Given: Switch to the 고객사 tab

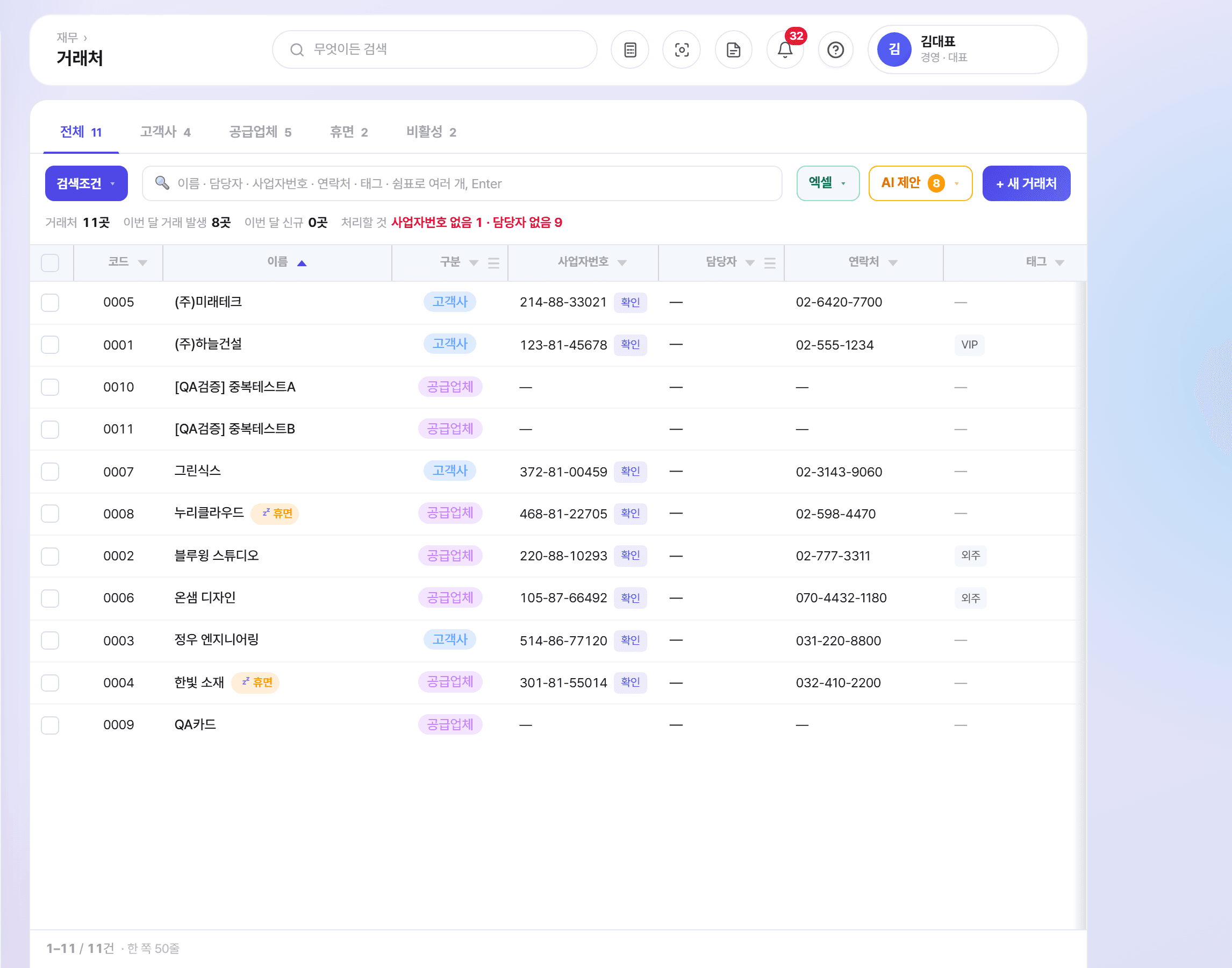Looking at the screenshot, I should [x=165, y=132].
